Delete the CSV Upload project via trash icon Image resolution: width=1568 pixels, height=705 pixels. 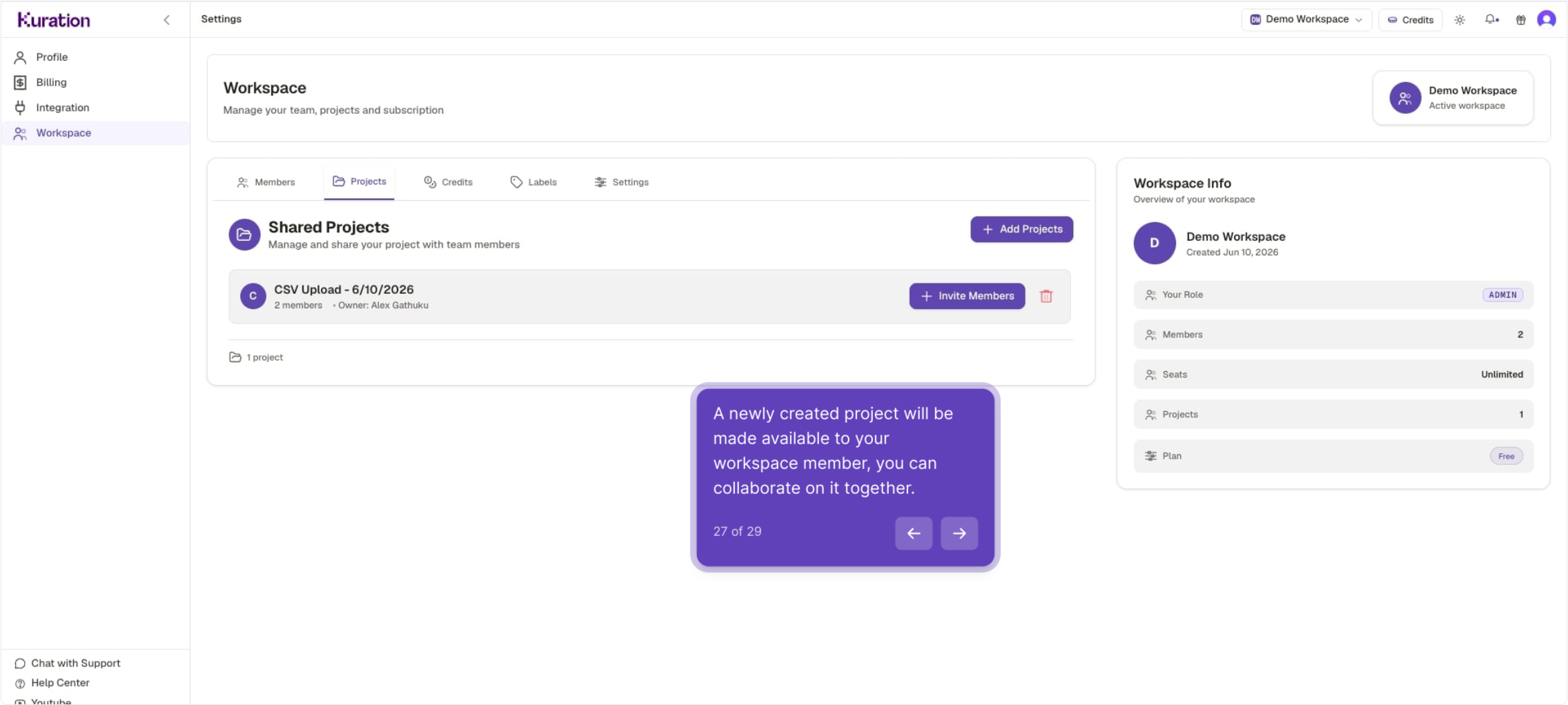coord(1046,296)
